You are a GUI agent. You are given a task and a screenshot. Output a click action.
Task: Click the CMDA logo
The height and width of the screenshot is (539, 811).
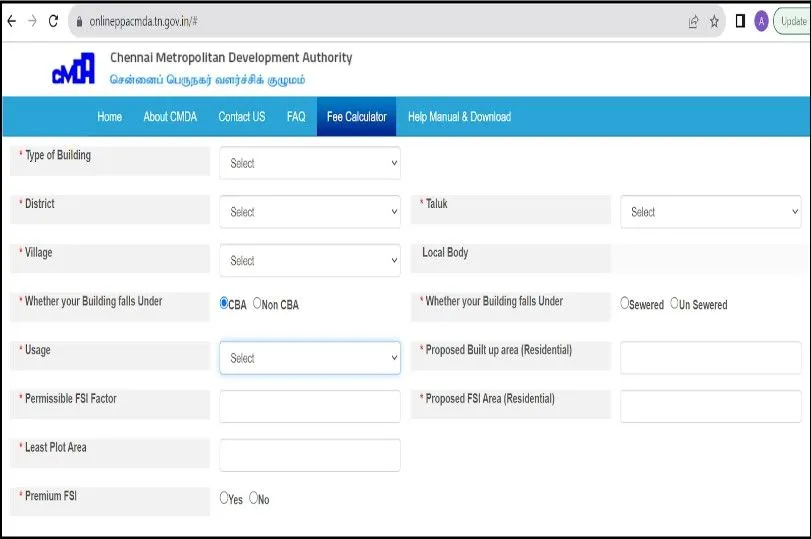(73, 69)
